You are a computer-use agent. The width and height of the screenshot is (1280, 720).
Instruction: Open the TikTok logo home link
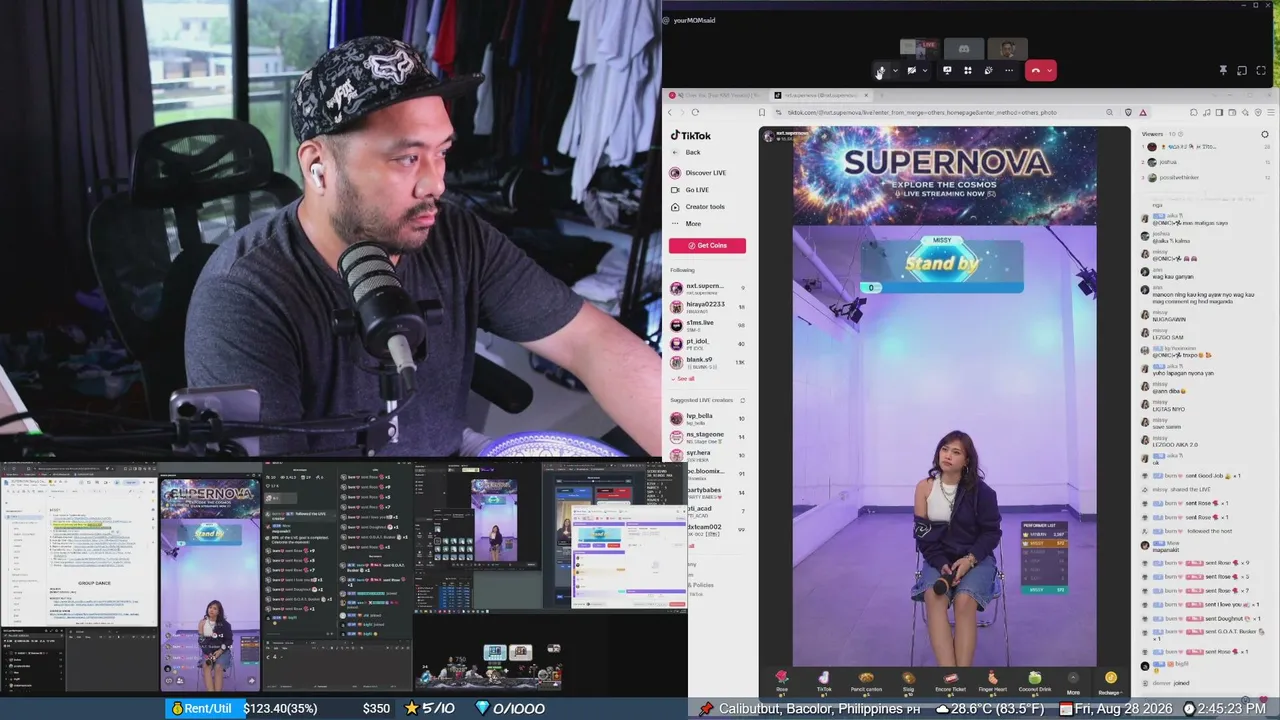click(x=691, y=136)
